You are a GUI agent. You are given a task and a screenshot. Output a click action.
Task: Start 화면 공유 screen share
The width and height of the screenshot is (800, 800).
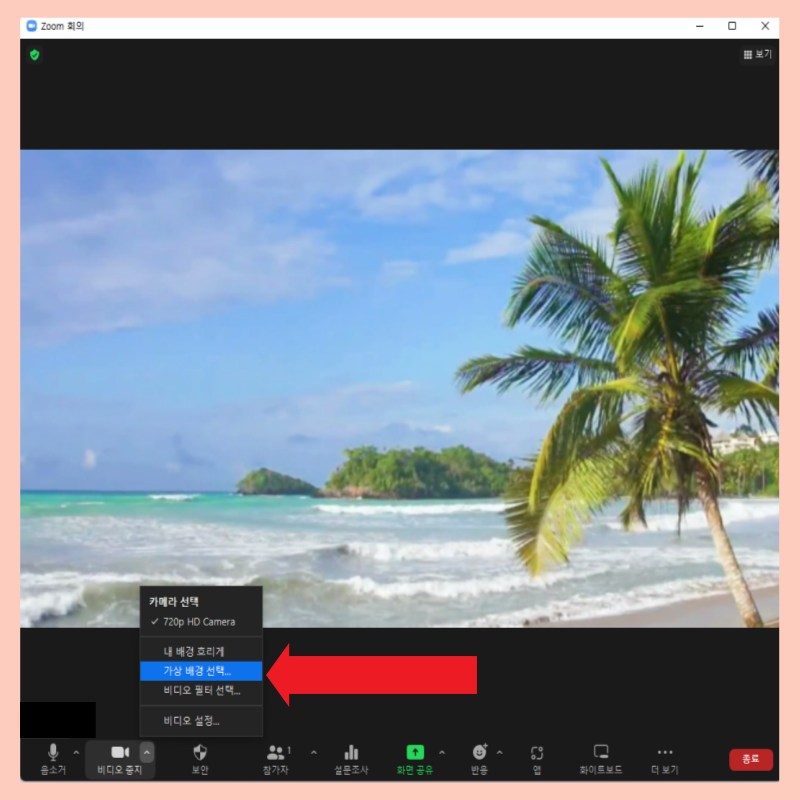click(415, 758)
